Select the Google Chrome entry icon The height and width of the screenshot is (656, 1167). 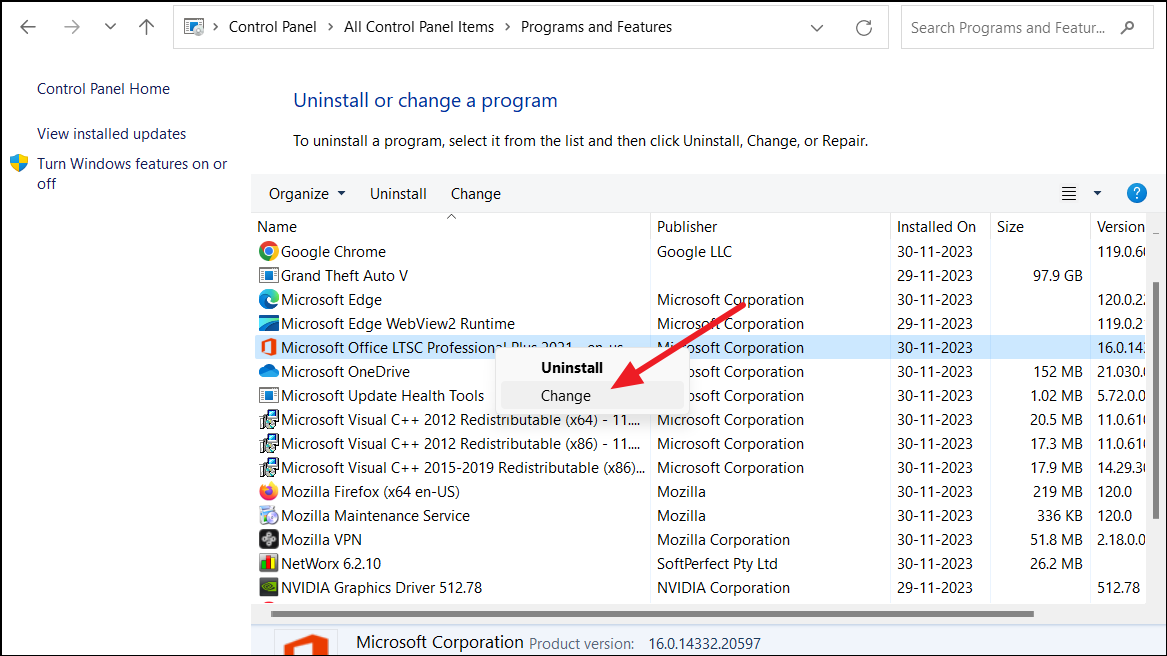click(x=268, y=251)
